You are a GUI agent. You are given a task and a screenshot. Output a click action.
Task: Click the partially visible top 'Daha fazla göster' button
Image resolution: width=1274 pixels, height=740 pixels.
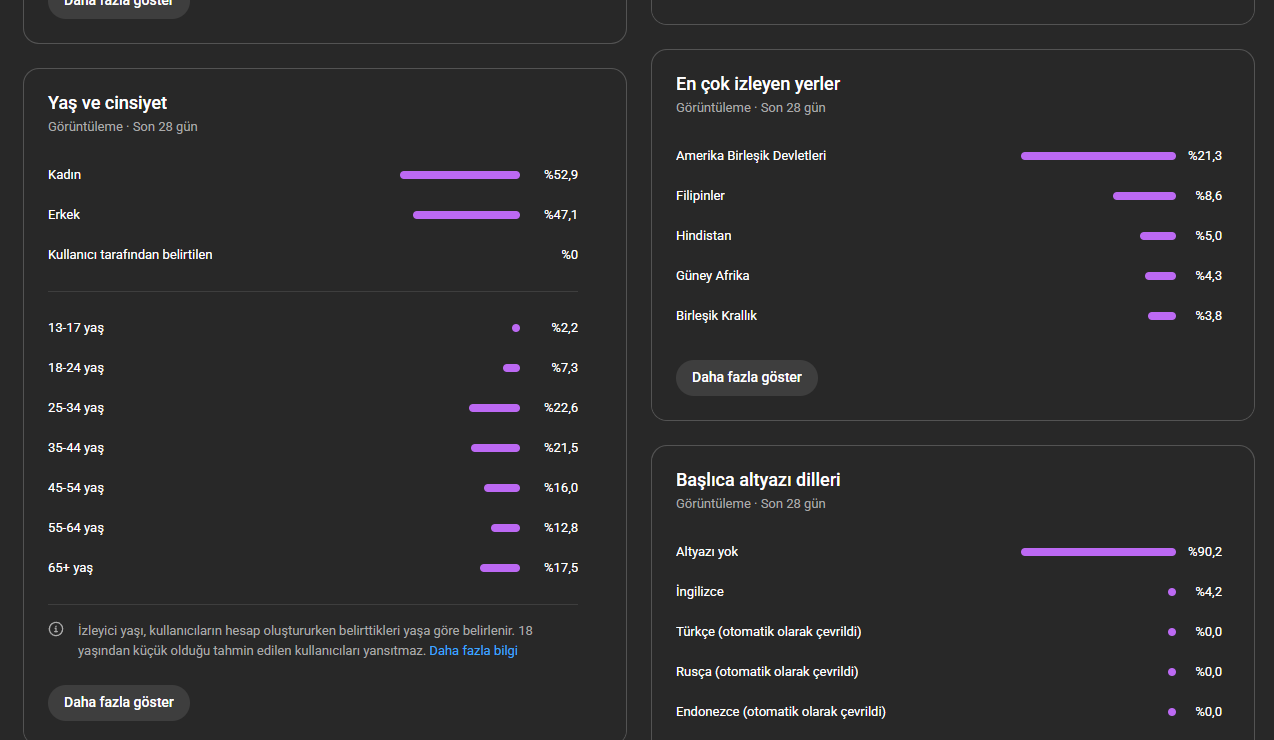coord(119,5)
